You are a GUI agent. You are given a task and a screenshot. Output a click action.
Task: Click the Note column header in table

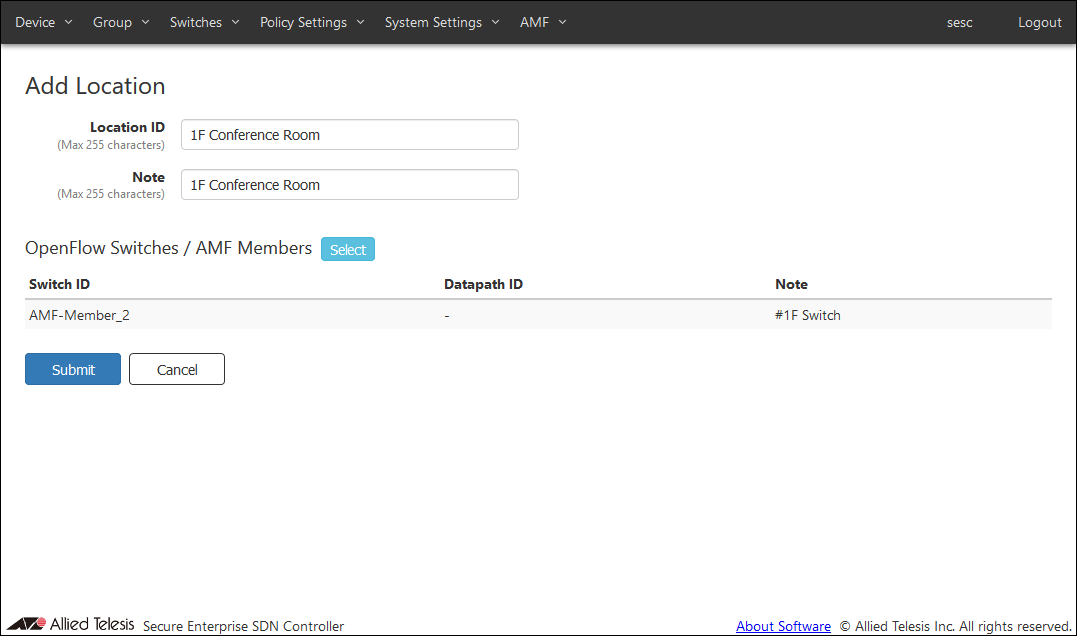tap(791, 284)
